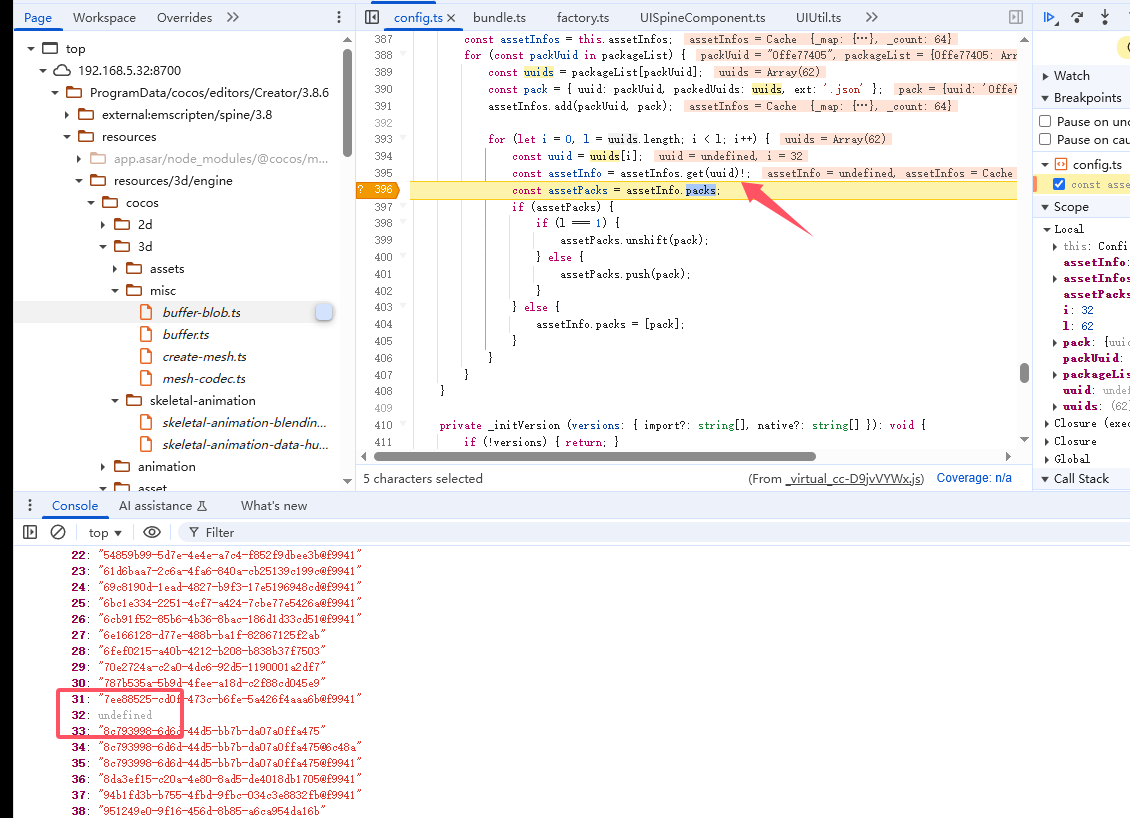Click the file navigator vertical scrollbar

[x=347, y=102]
